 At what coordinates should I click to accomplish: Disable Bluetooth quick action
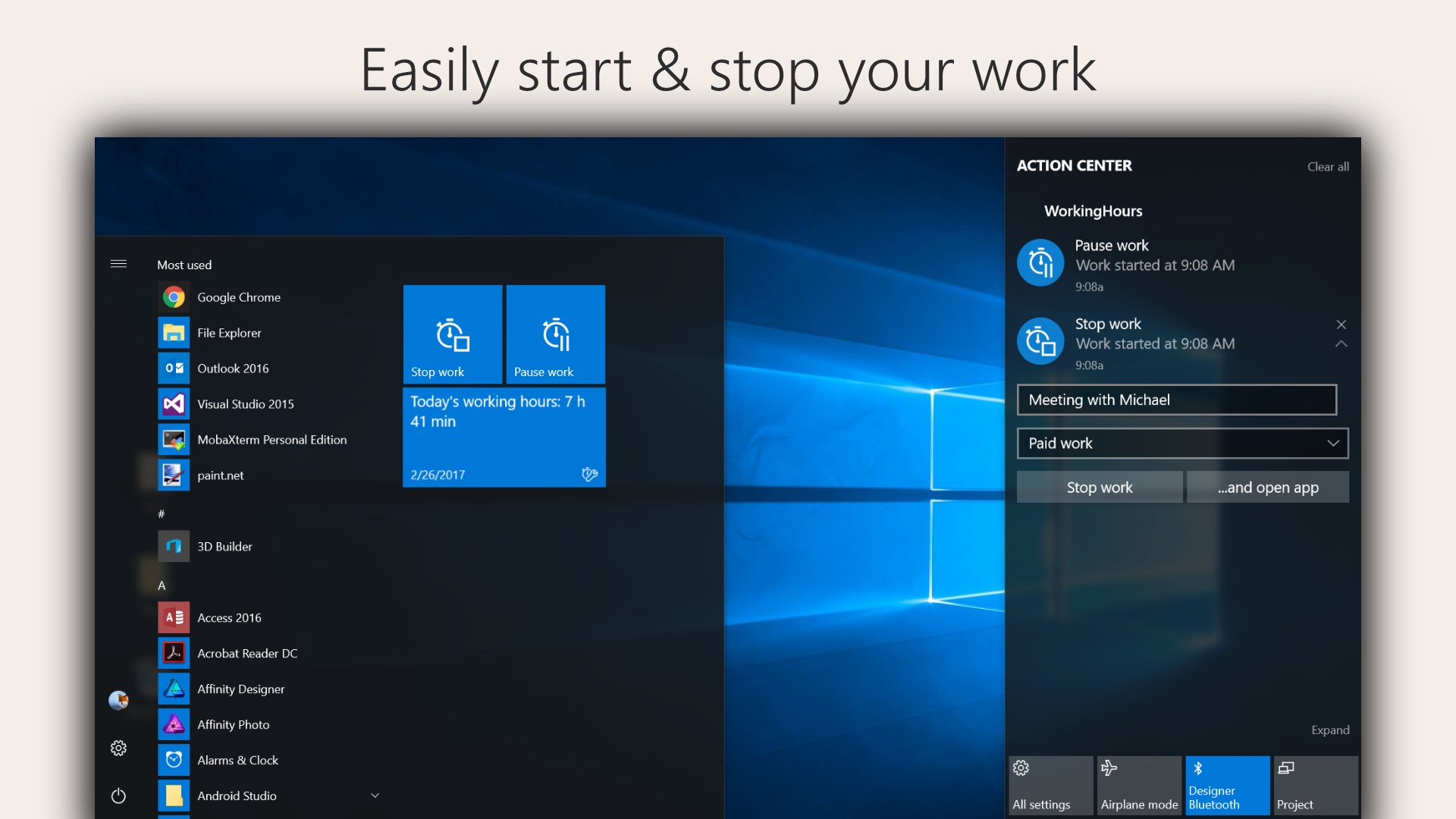pos(1227,785)
